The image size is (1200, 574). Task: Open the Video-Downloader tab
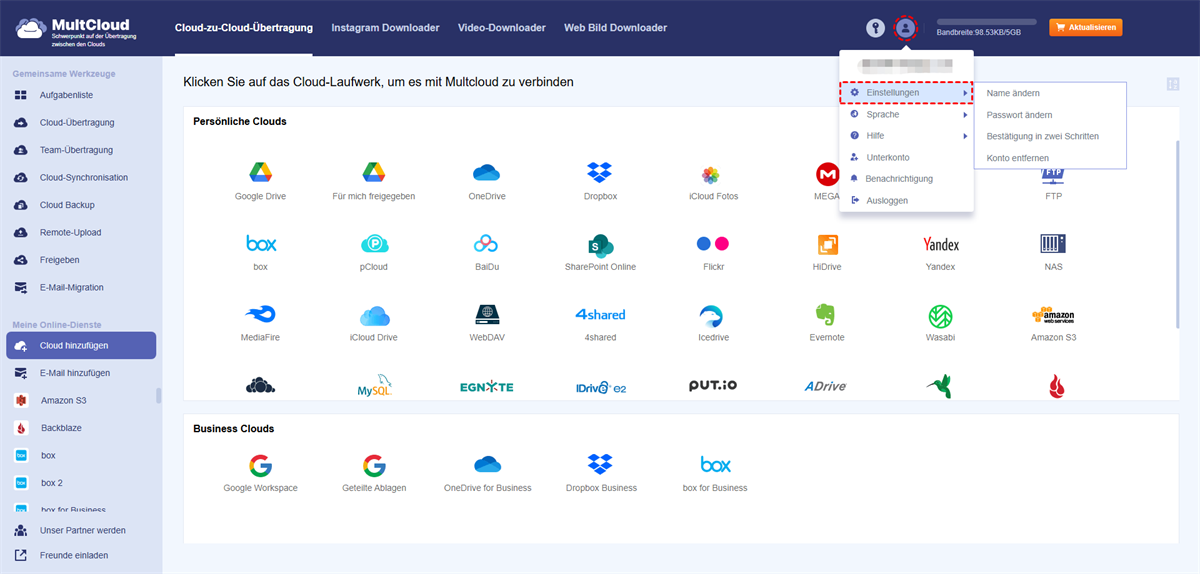(502, 28)
